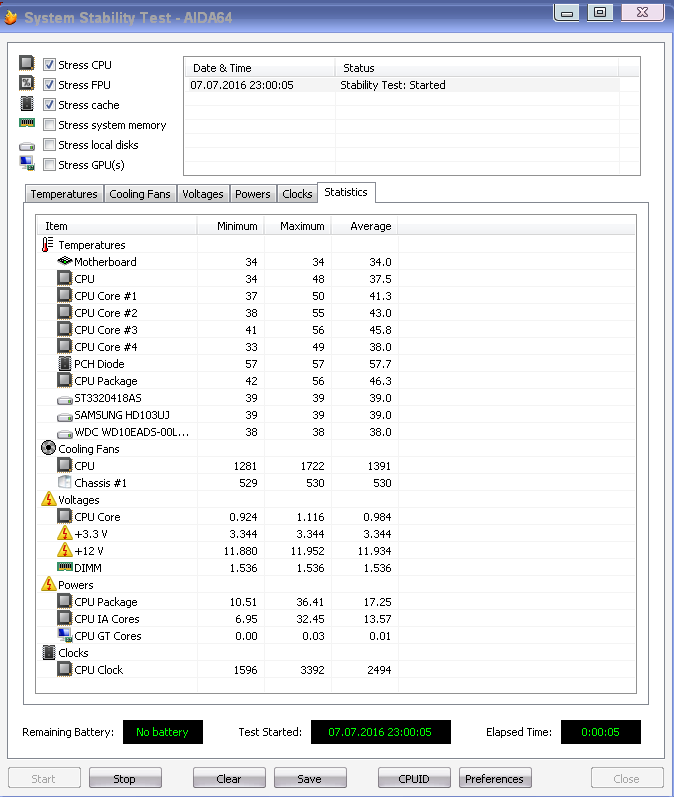Image resolution: width=674 pixels, height=797 pixels.
Task: Click the Date & Time log column header
Action: point(259,68)
